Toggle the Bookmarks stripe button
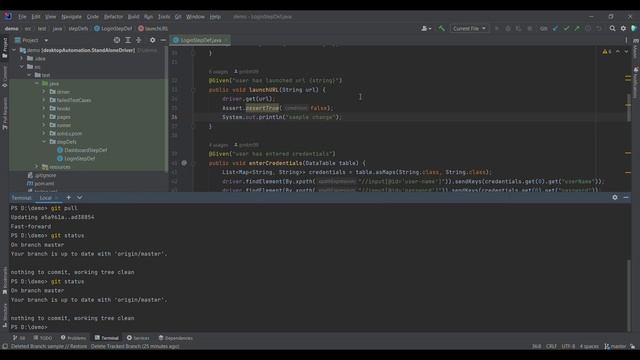Image resolution: width=640 pixels, height=360 pixels. 4,281
